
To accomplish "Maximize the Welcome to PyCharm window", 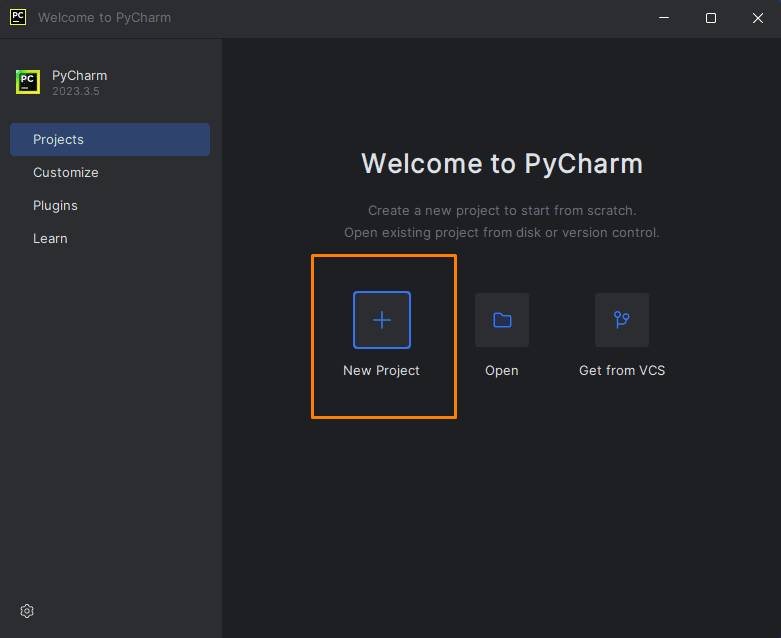I will click(711, 18).
